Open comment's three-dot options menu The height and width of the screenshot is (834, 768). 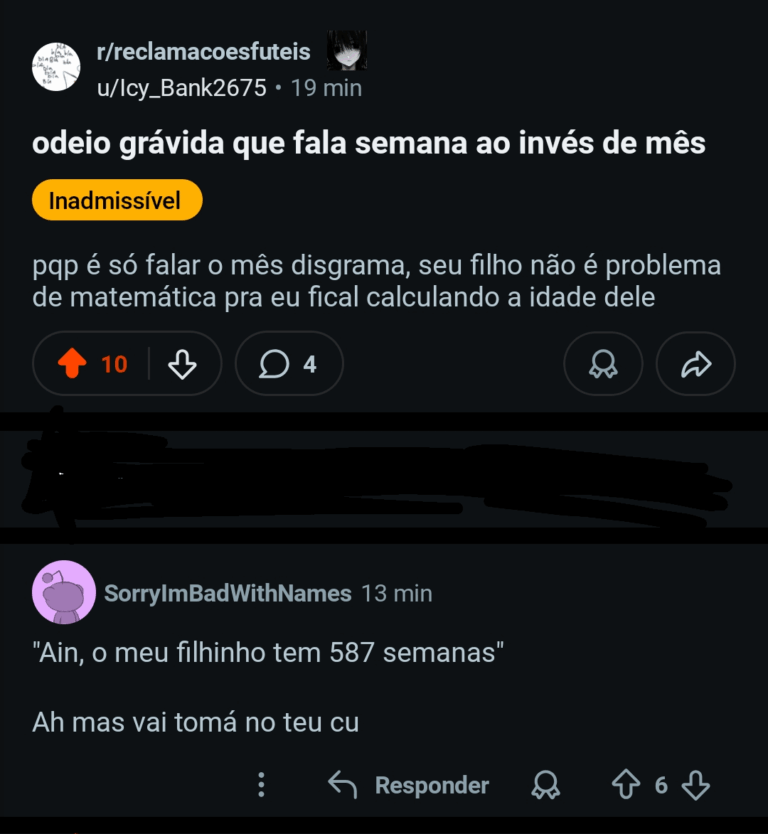261,785
